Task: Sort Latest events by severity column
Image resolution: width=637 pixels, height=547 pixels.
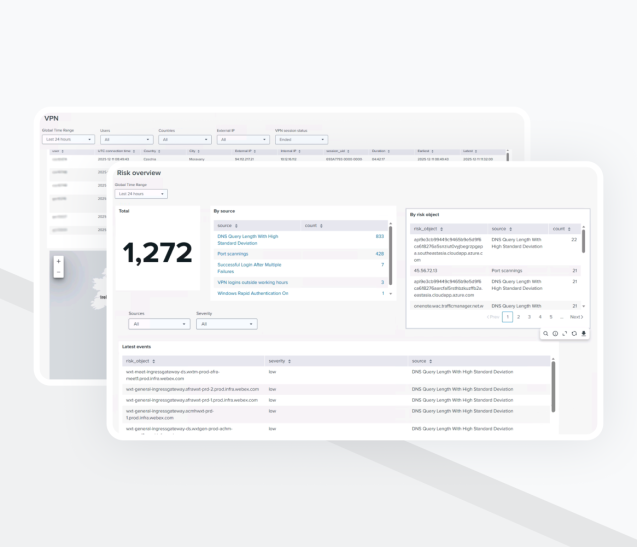Action: click(279, 360)
